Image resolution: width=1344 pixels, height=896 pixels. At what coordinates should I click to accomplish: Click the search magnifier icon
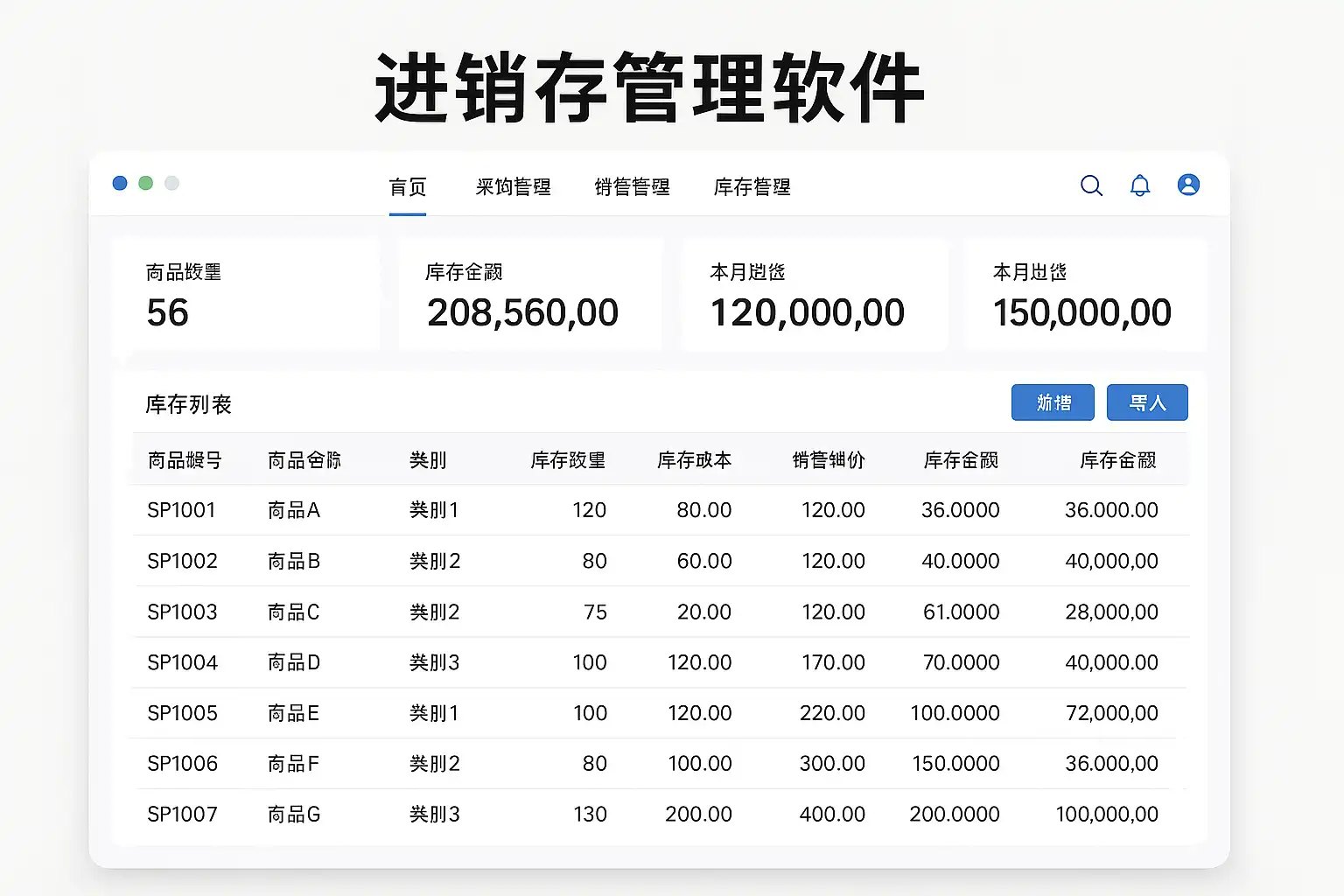(1091, 185)
